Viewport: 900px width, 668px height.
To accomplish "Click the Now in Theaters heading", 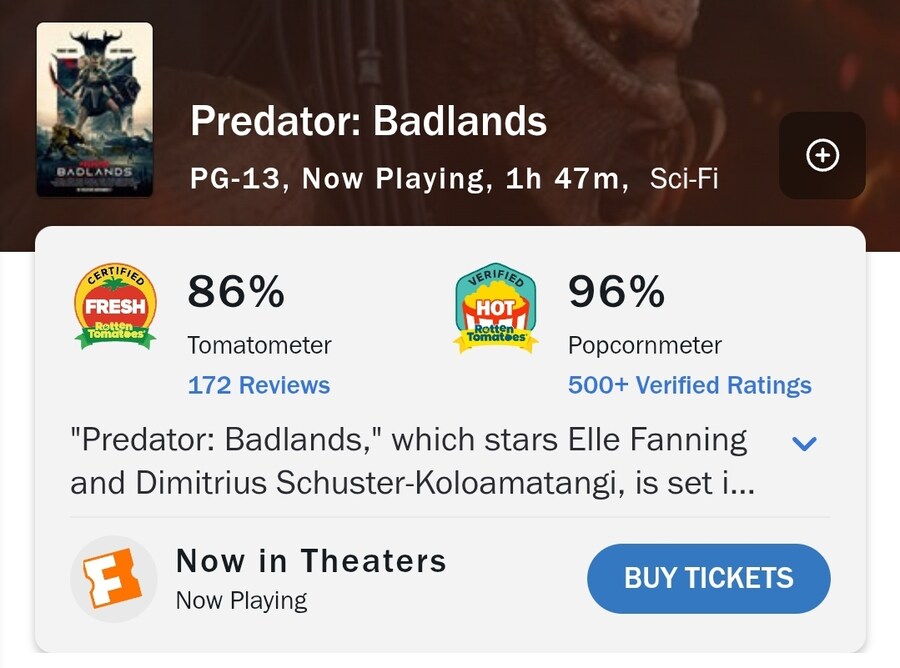I will click(311, 561).
